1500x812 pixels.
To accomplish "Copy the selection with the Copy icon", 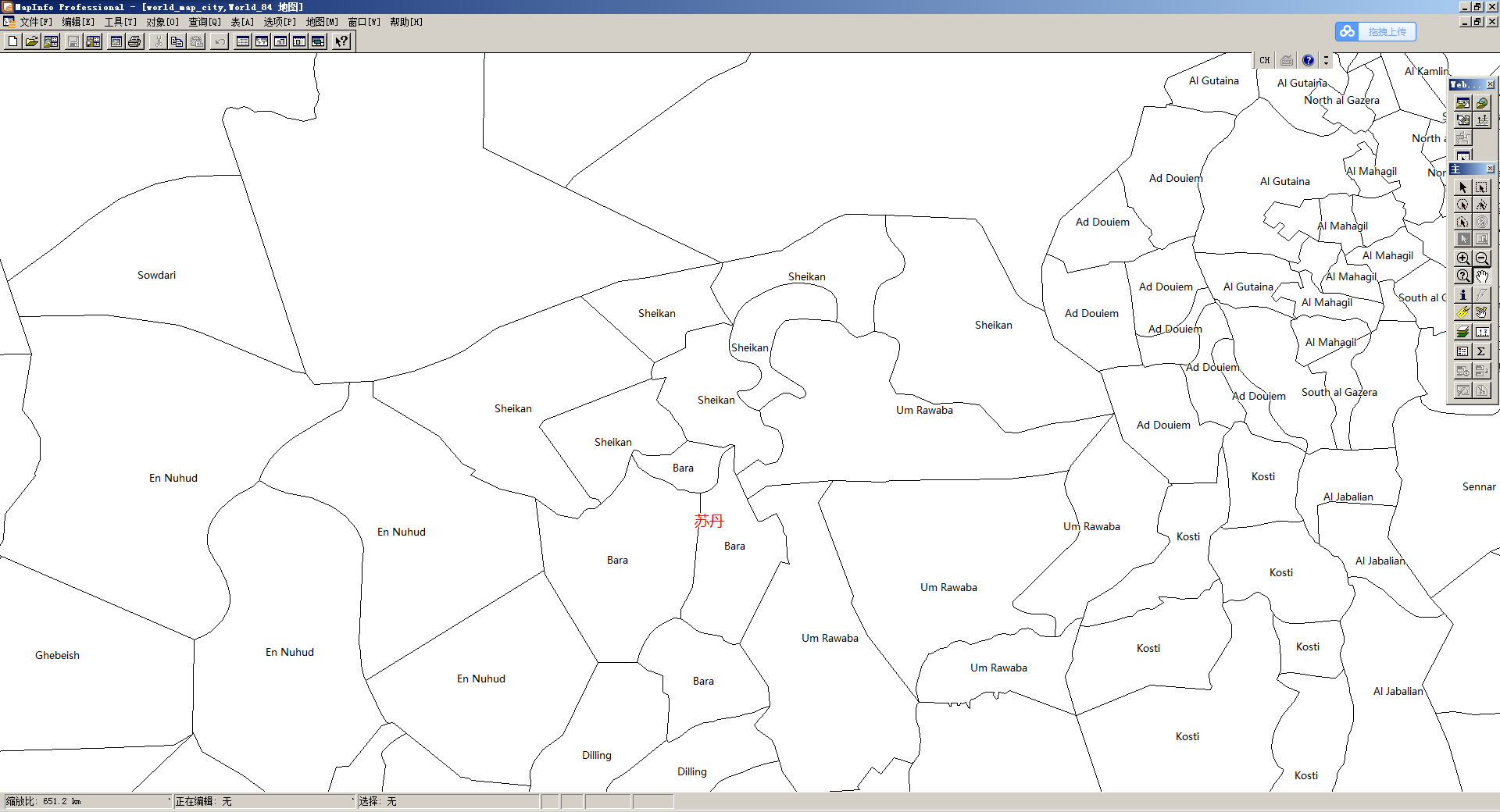I will pyautogui.click(x=177, y=41).
